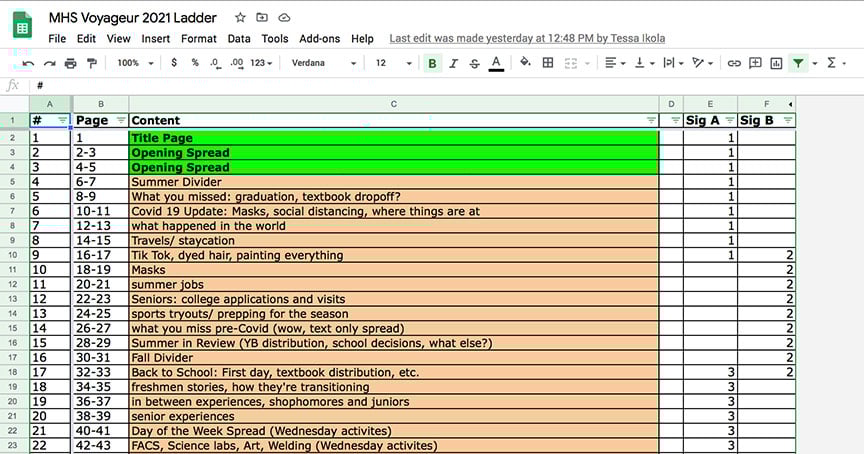
Task: Apply strikethrough formatting
Action: [x=474, y=63]
